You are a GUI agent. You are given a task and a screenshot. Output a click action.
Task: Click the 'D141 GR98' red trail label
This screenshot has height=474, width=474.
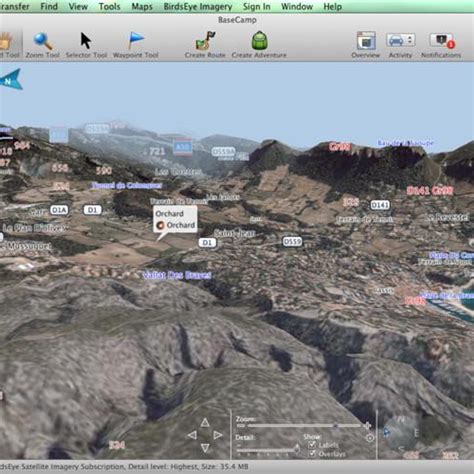pyautogui.click(x=430, y=191)
